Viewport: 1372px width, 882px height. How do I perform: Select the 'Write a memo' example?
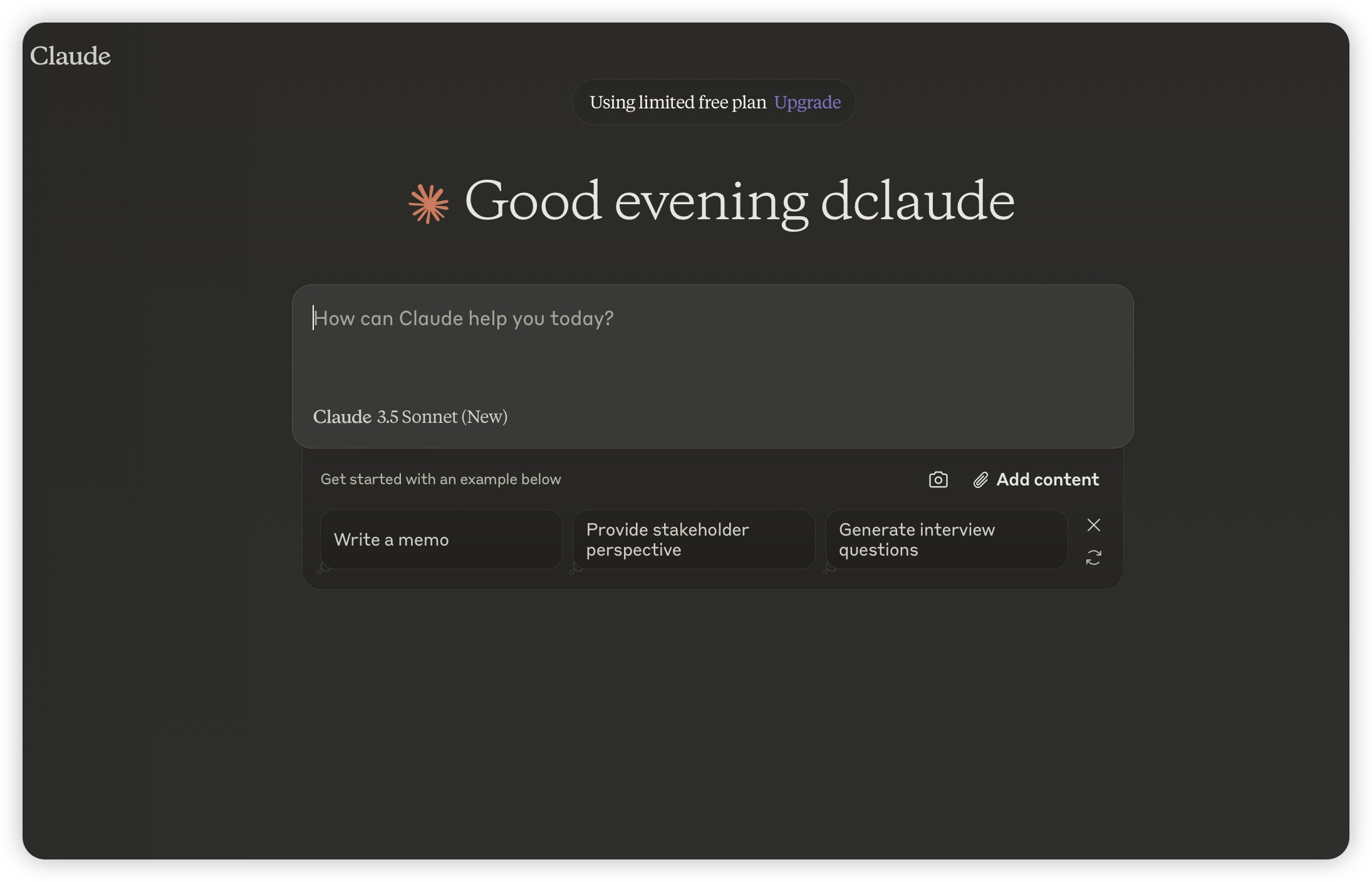[441, 539]
